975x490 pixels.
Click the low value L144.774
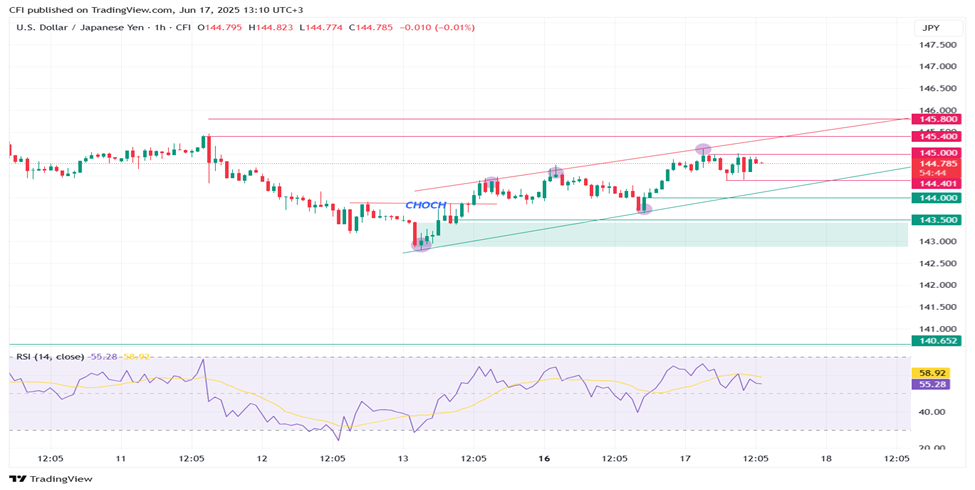tap(320, 27)
